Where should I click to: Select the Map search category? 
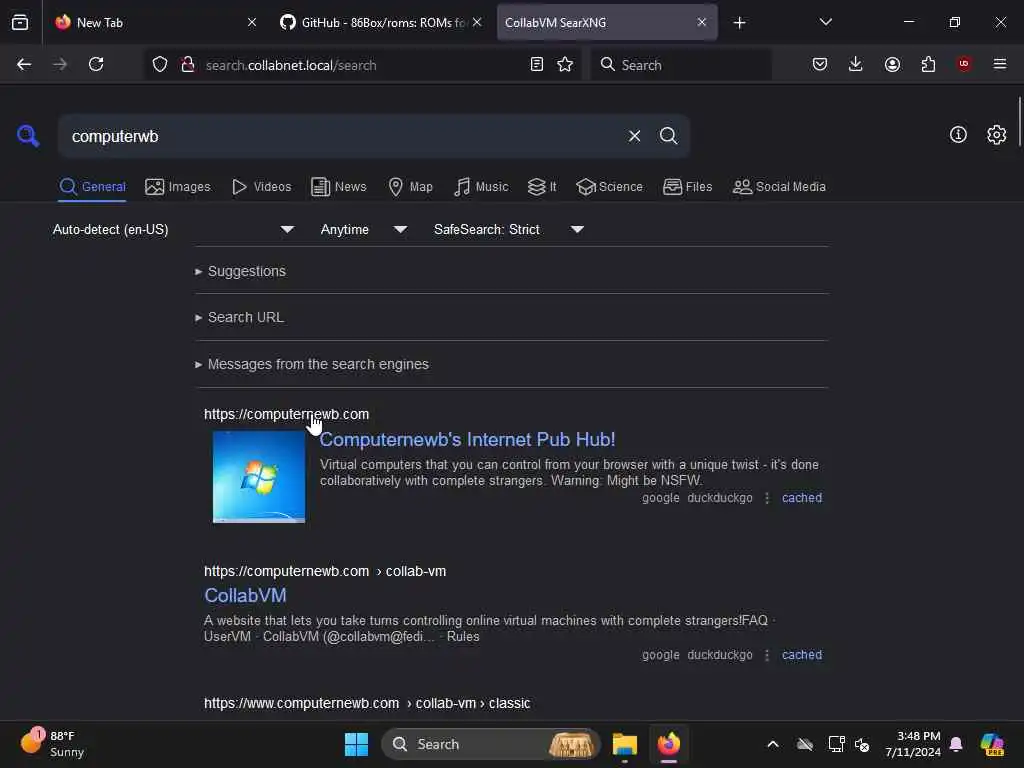pyautogui.click(x=410, y=187)
